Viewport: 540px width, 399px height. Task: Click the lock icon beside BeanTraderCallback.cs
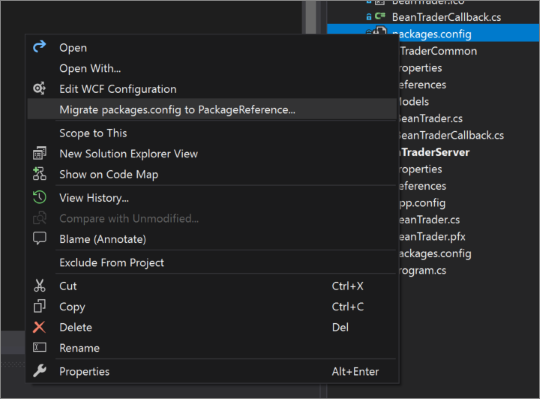pyautogui.click(x=368, y=17)
